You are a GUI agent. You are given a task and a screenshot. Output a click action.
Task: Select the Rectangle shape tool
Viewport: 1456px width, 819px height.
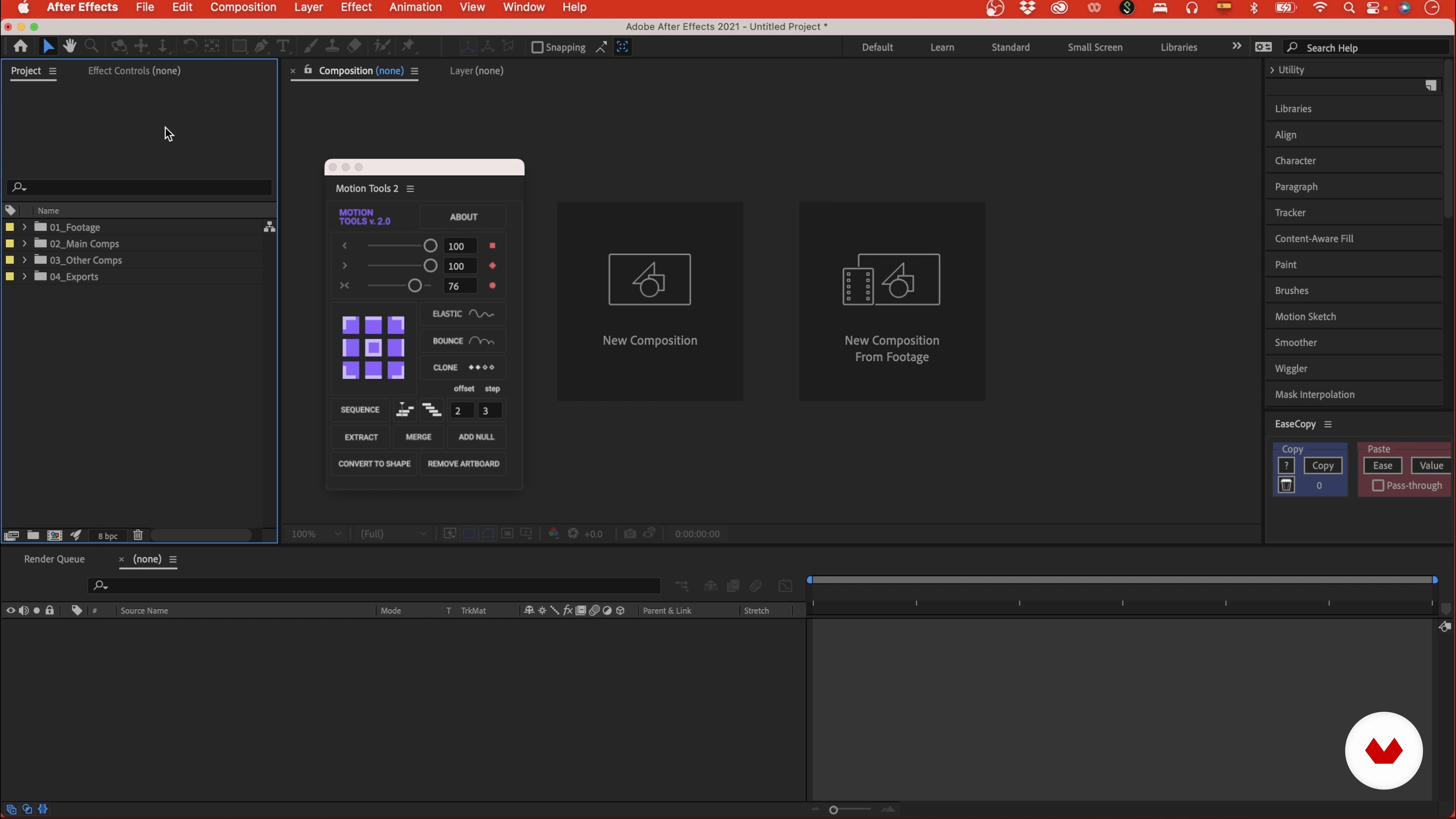click(240, 46)
